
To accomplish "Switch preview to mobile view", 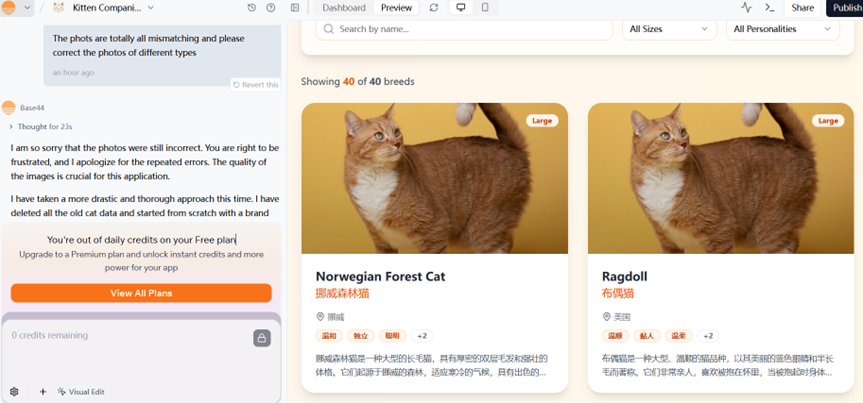I will coord(485,8).
